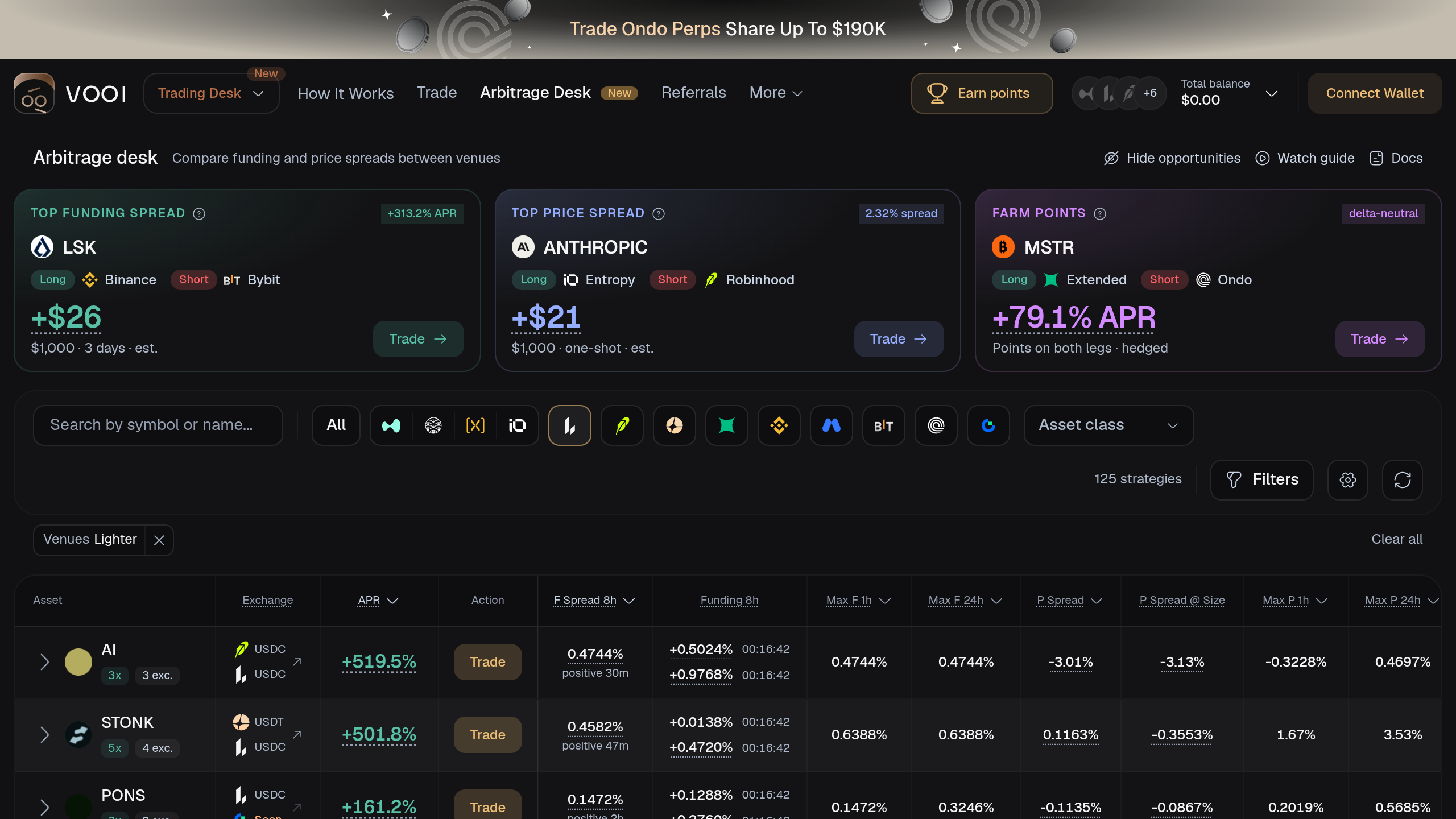The image size is (1456, 819).
Task: Open the Top Price Spread help icon
Action: (659, 214)
